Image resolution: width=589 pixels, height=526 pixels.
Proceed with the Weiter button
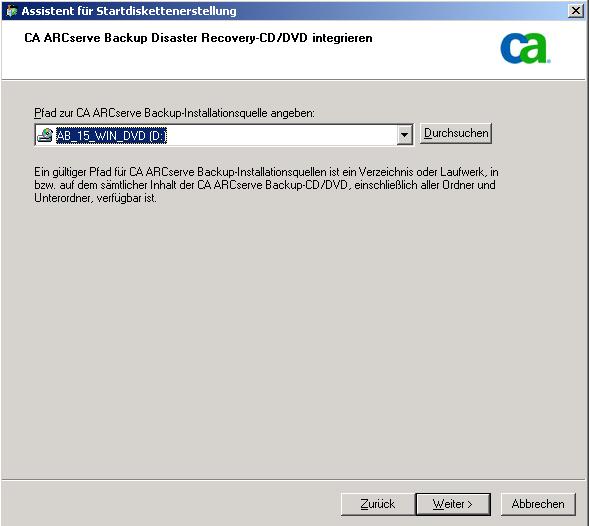click(x=453, y=504)
